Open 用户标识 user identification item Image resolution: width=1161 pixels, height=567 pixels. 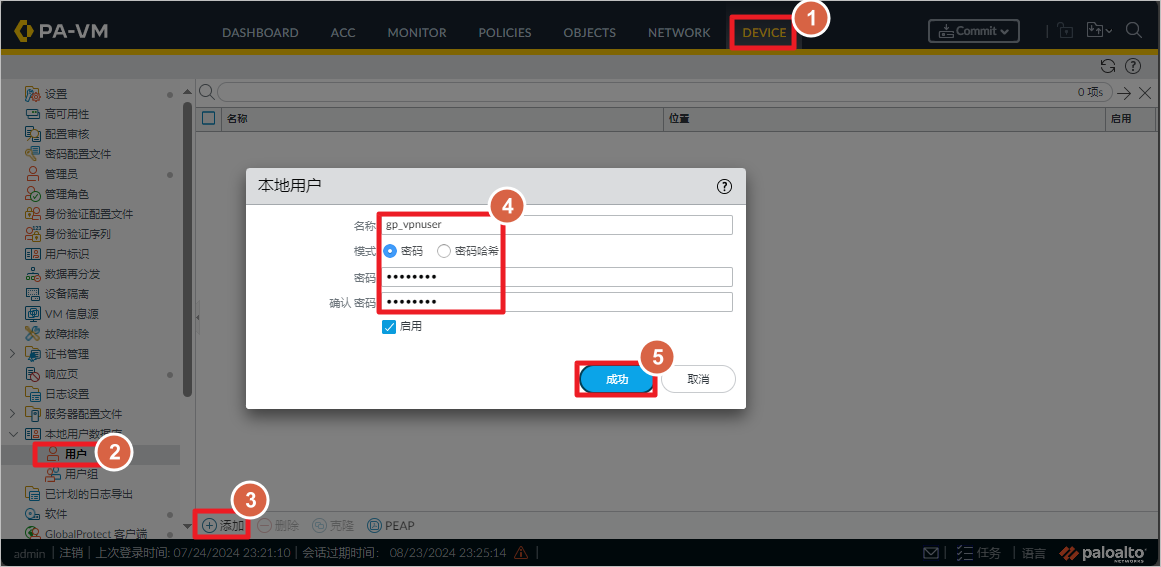[67, 254]
